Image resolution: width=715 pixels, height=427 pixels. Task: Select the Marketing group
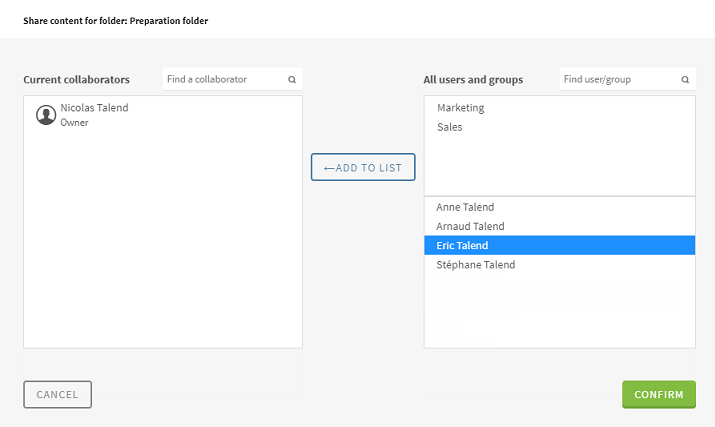coord(461,108)
